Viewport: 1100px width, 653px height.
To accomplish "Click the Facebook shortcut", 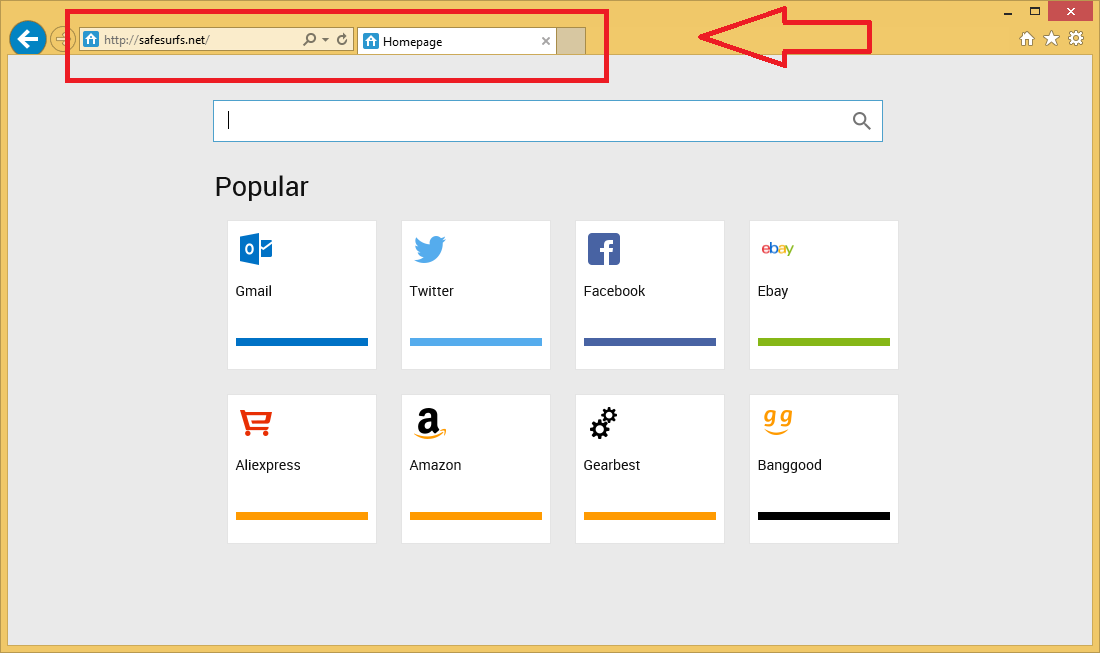I will pos(650,294).
